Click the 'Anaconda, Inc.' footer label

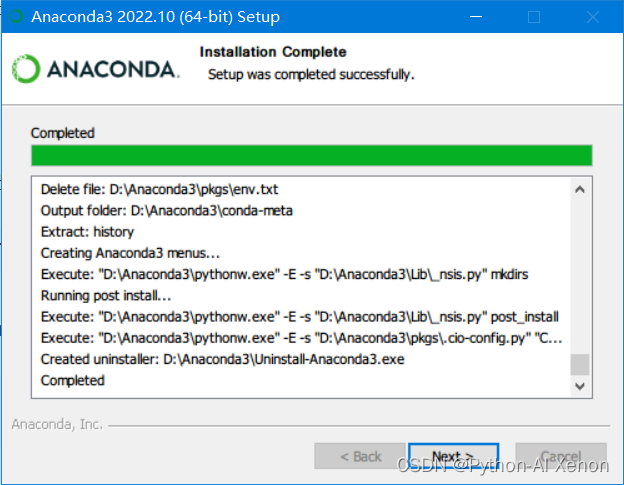57,425
